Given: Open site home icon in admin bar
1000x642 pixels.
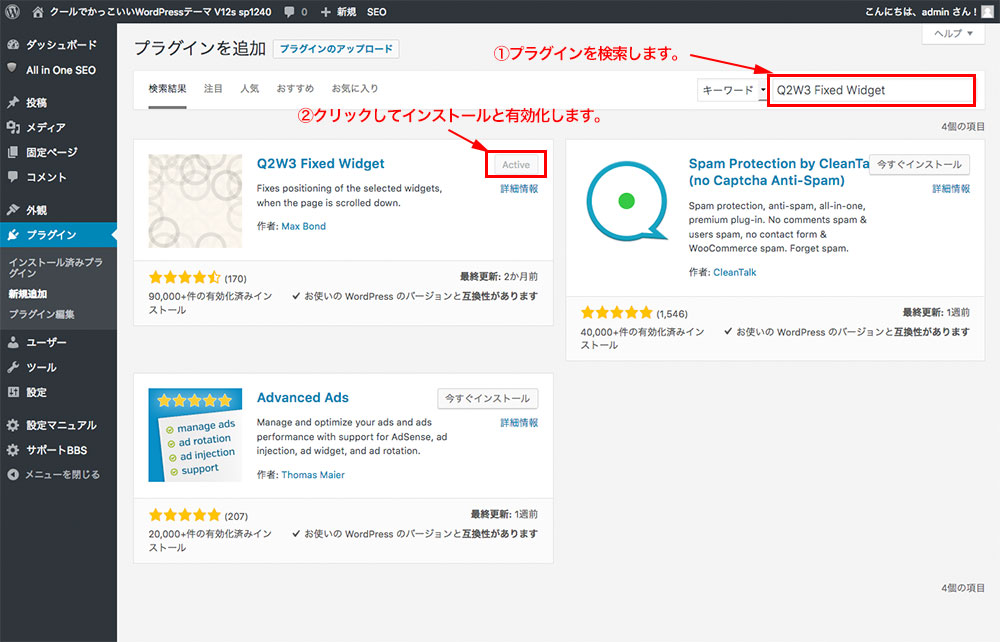Looking at the screenshot, I should (38, 11).
